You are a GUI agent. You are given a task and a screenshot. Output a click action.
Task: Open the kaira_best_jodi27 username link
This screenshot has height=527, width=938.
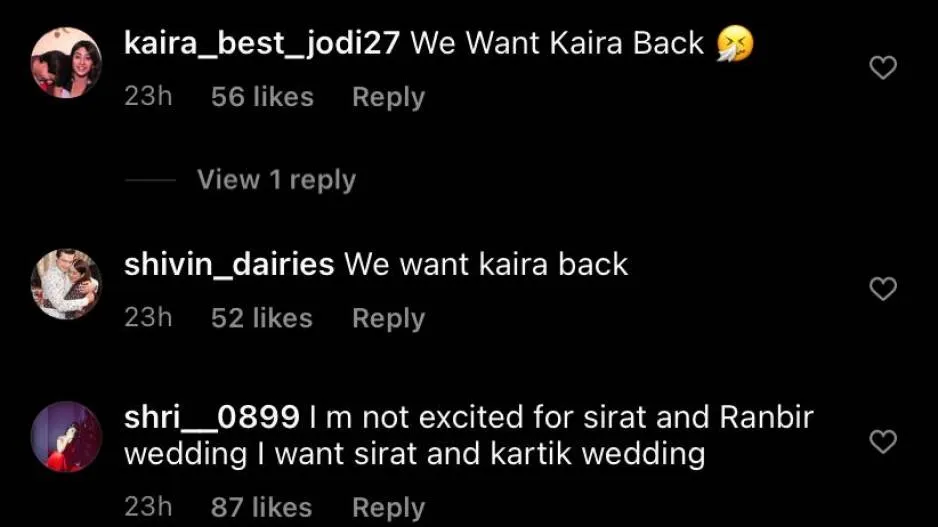262,44
